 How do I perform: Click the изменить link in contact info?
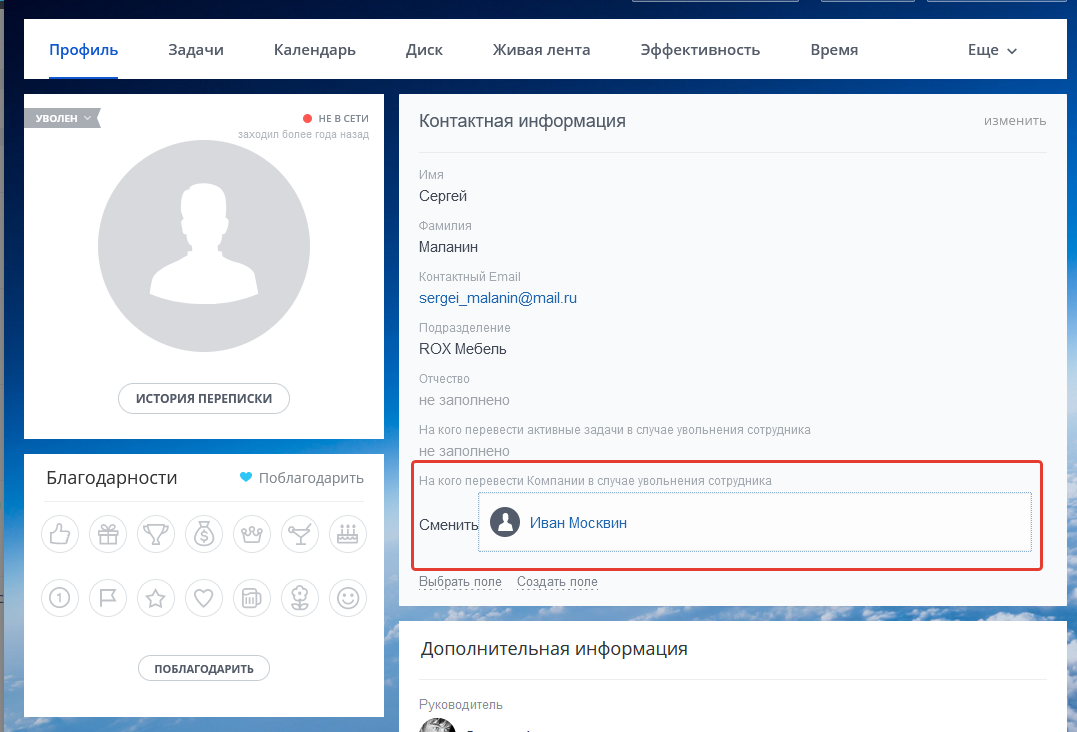[1014, 121]
